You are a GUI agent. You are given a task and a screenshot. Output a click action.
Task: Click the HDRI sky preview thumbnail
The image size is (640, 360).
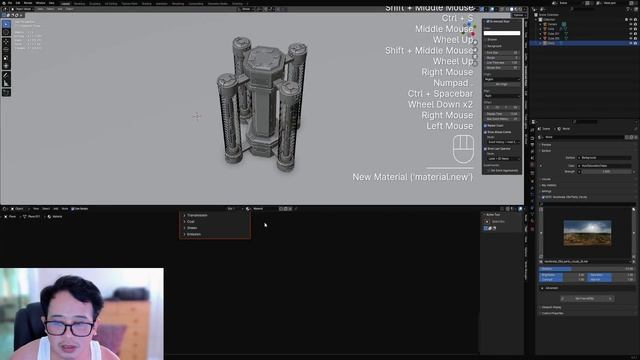pyautogui.click(x=587, y=233)
